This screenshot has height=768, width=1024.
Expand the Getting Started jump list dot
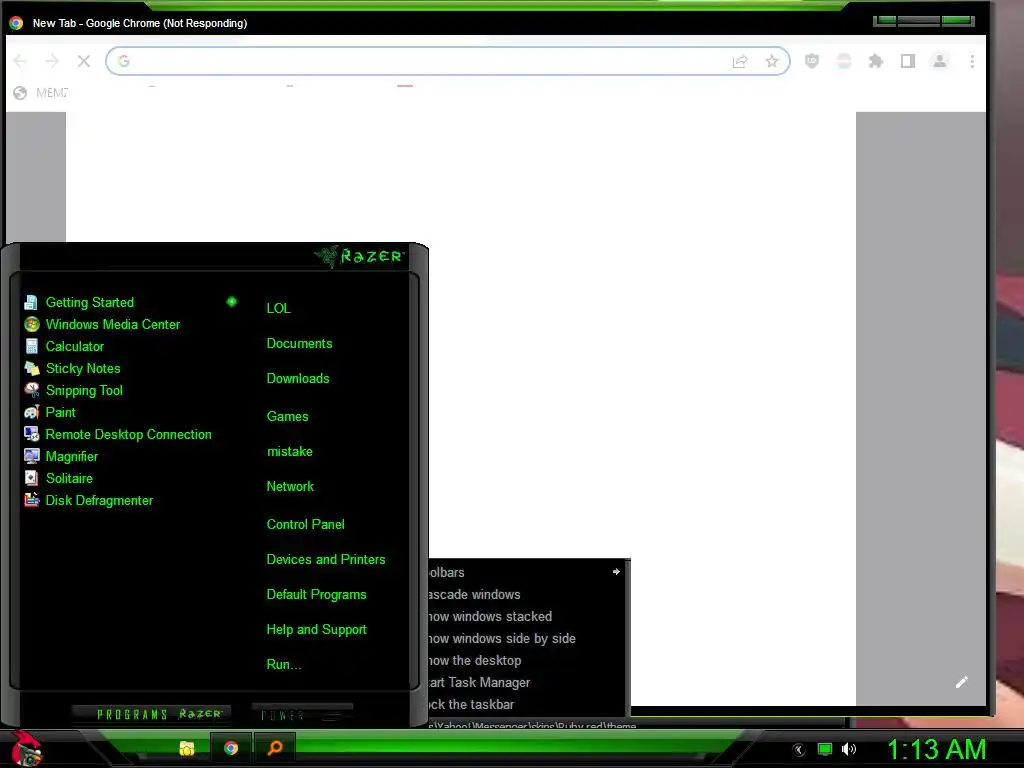232,302
